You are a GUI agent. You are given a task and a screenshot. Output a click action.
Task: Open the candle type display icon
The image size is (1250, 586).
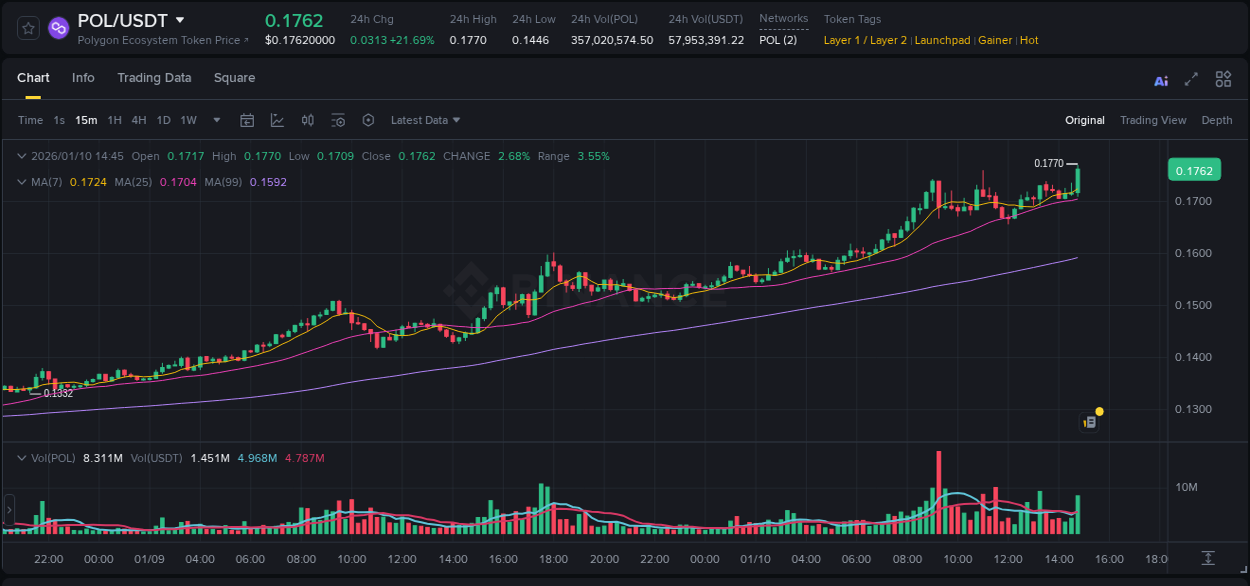pyautogui.click(x=307, y=119)
